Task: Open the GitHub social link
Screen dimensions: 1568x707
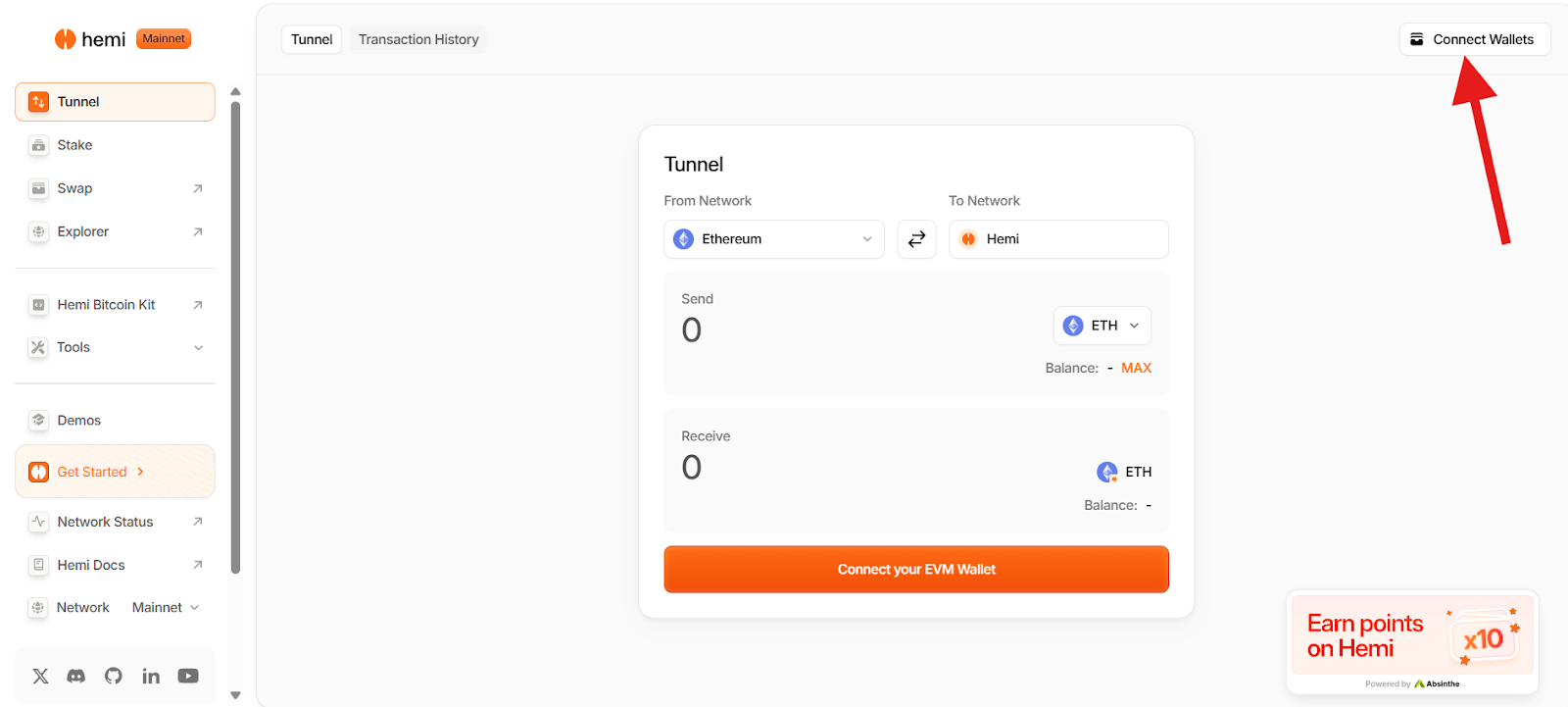Action: (114, 676)
